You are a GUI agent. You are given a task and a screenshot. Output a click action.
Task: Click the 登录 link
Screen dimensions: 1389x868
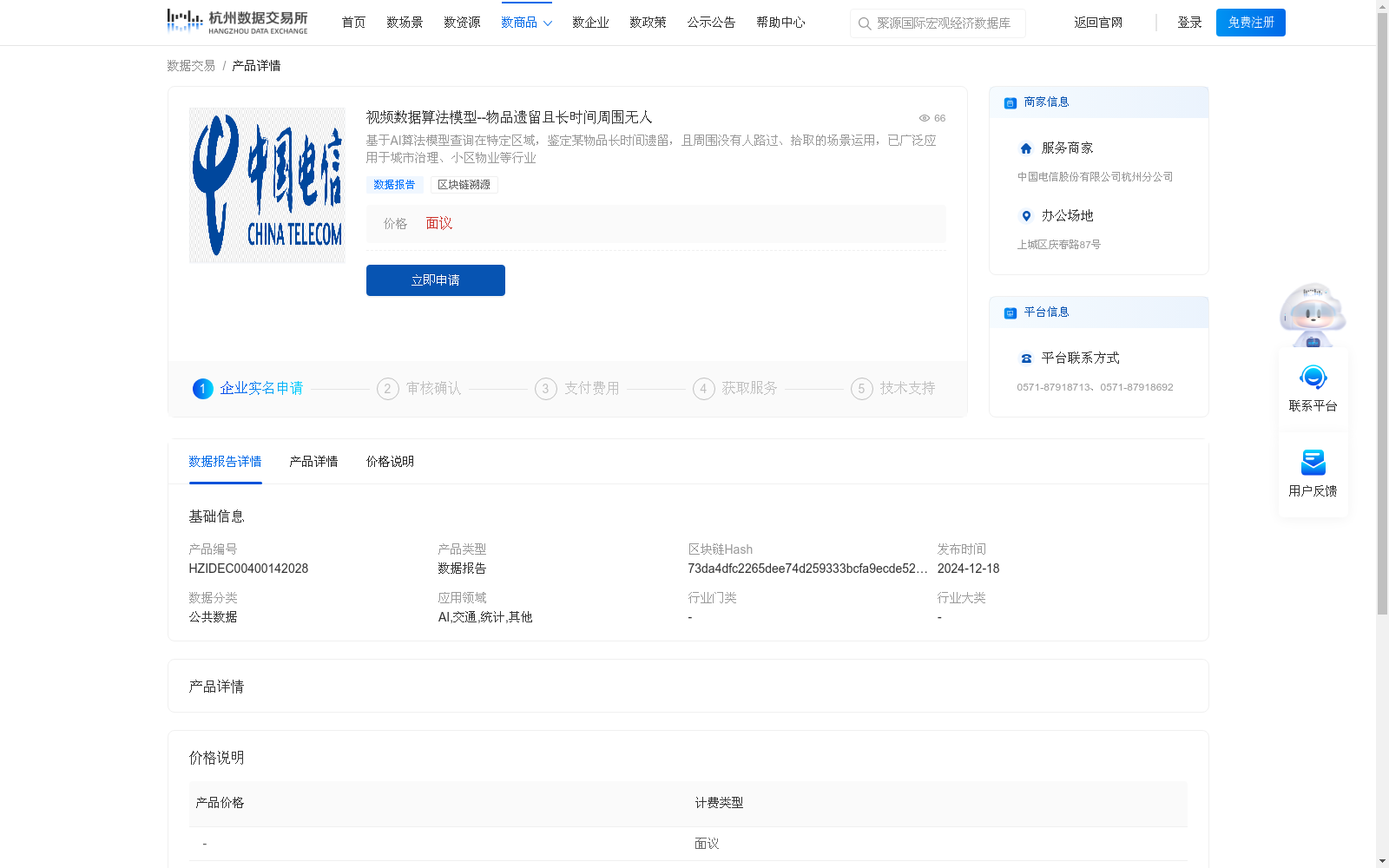(1189, 23)
